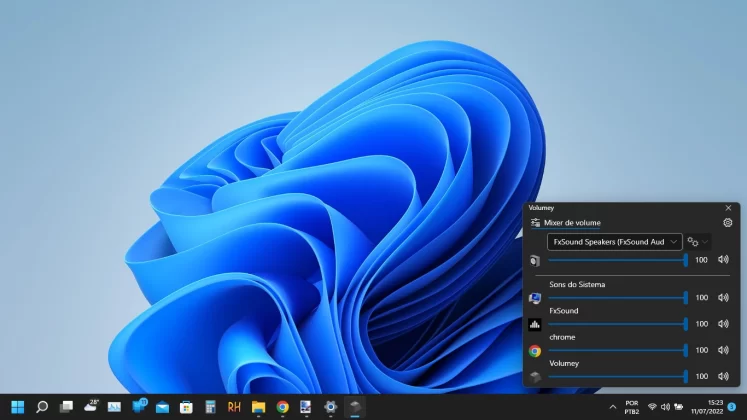Click chrome volume value 100

(x=701, y=350)
